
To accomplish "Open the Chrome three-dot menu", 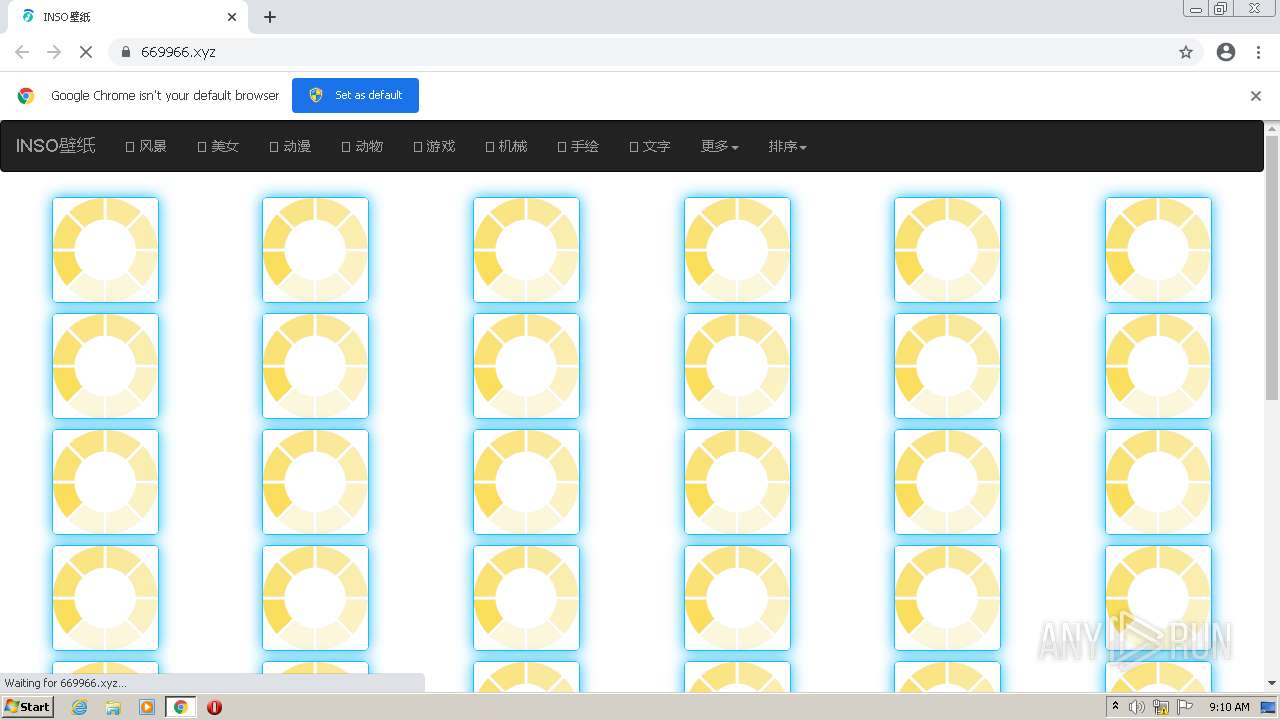I will 1258,52.
